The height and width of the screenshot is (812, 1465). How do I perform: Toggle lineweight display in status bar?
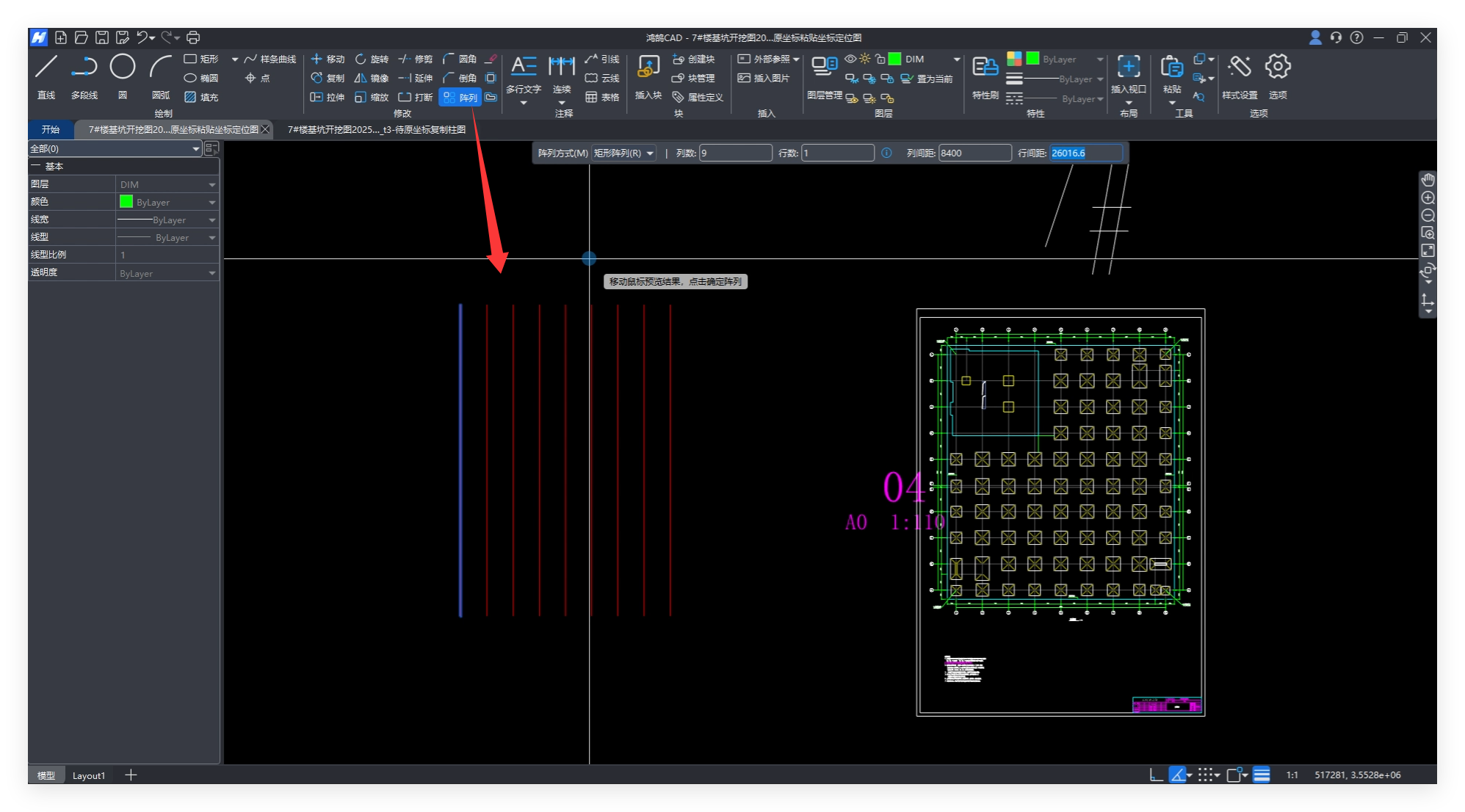1262,775
